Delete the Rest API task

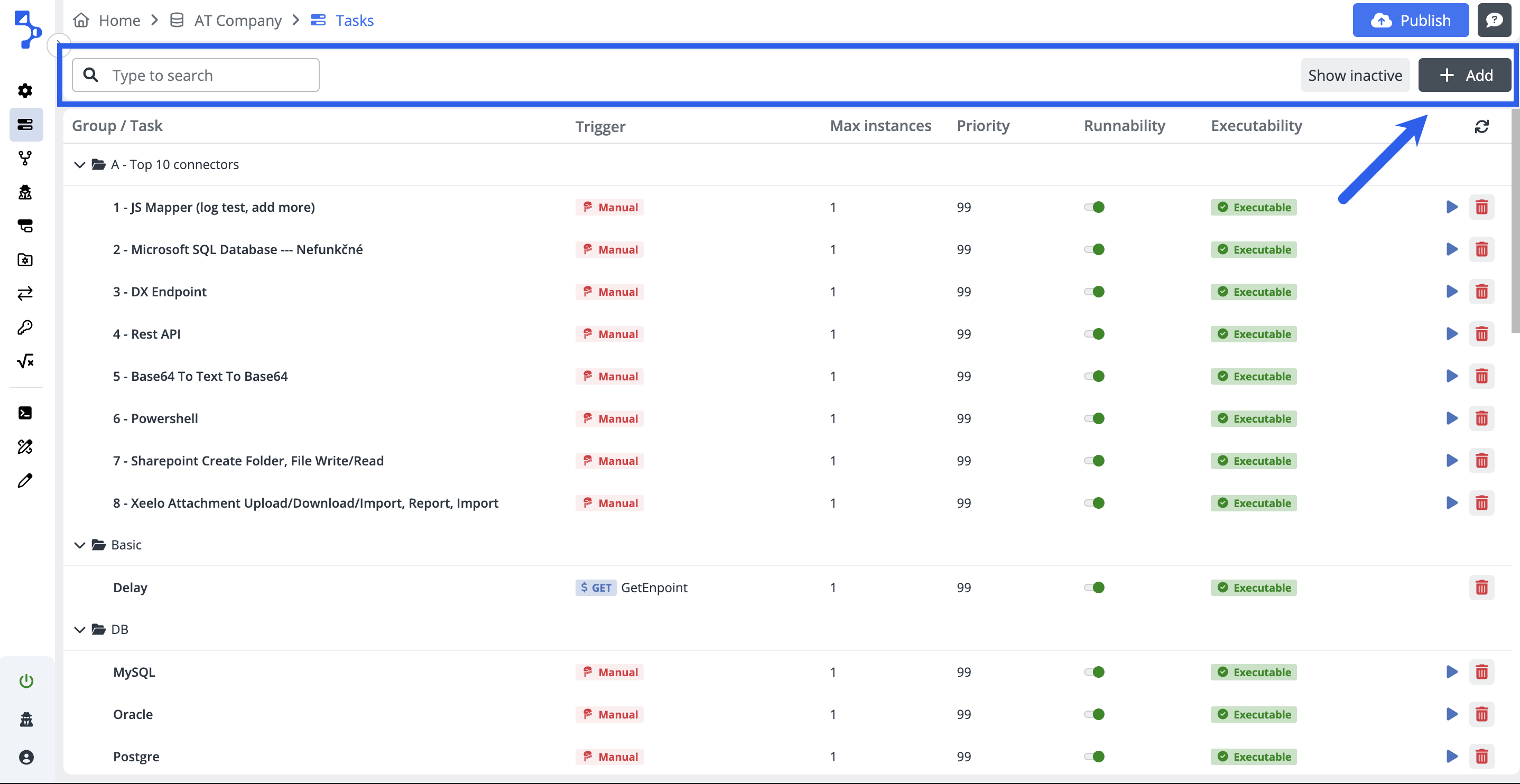pos(1481,334)
